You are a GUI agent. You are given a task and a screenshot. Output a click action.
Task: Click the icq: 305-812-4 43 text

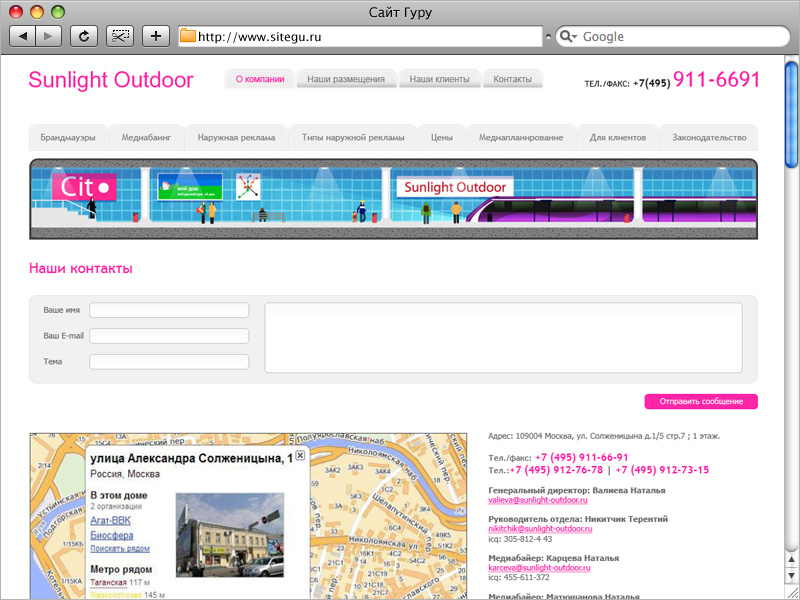coord(520,539)
